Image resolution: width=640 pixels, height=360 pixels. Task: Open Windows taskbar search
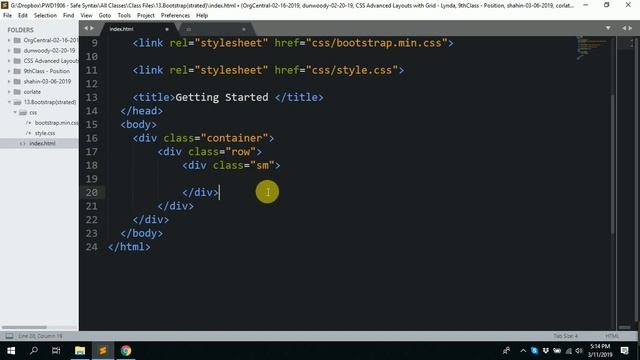(x=34, y=351)
